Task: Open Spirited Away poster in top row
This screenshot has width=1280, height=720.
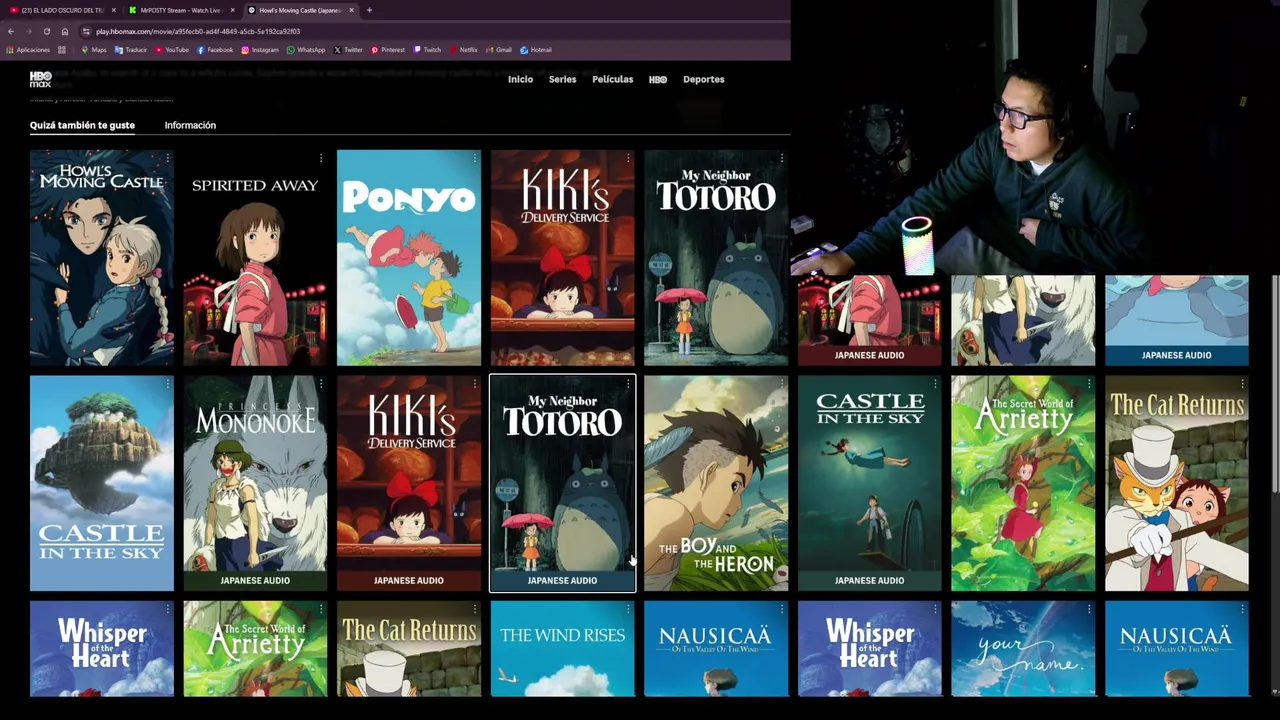Action: (x=255, y=258)
